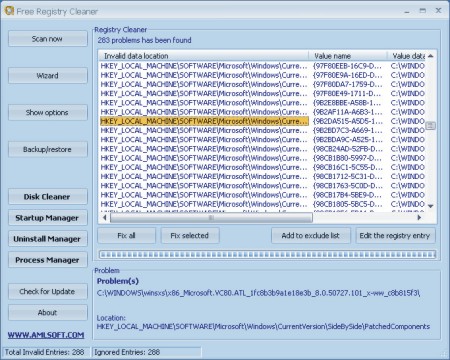This screenshot has width=450, height=360.
Task: Select row with value {97F80DA7-1759-D...
Action: click(x=263, y=84)
